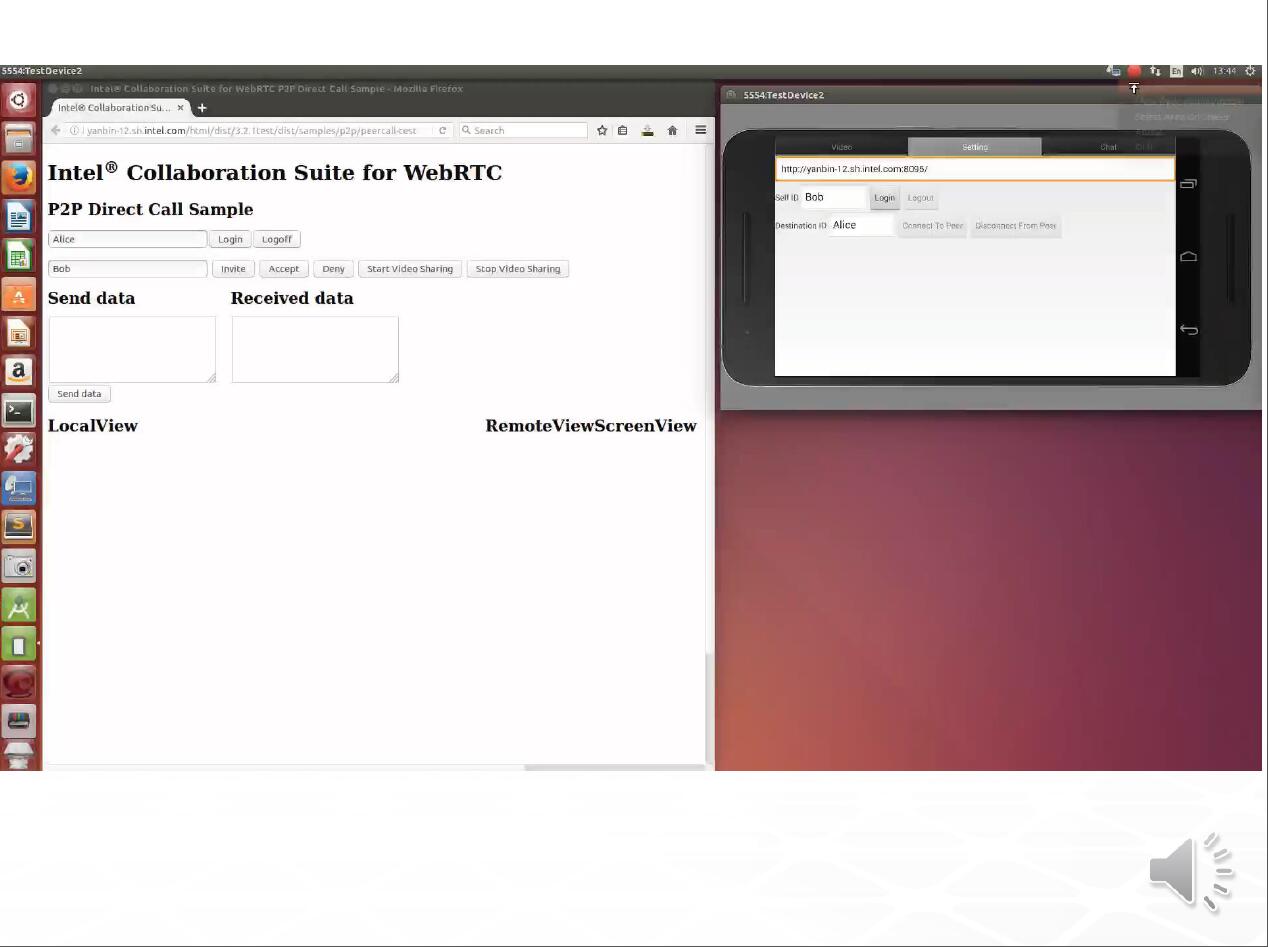1268x947 pixels.
Task: Launch Sublime Text from the dock
Action: (19, 527)
